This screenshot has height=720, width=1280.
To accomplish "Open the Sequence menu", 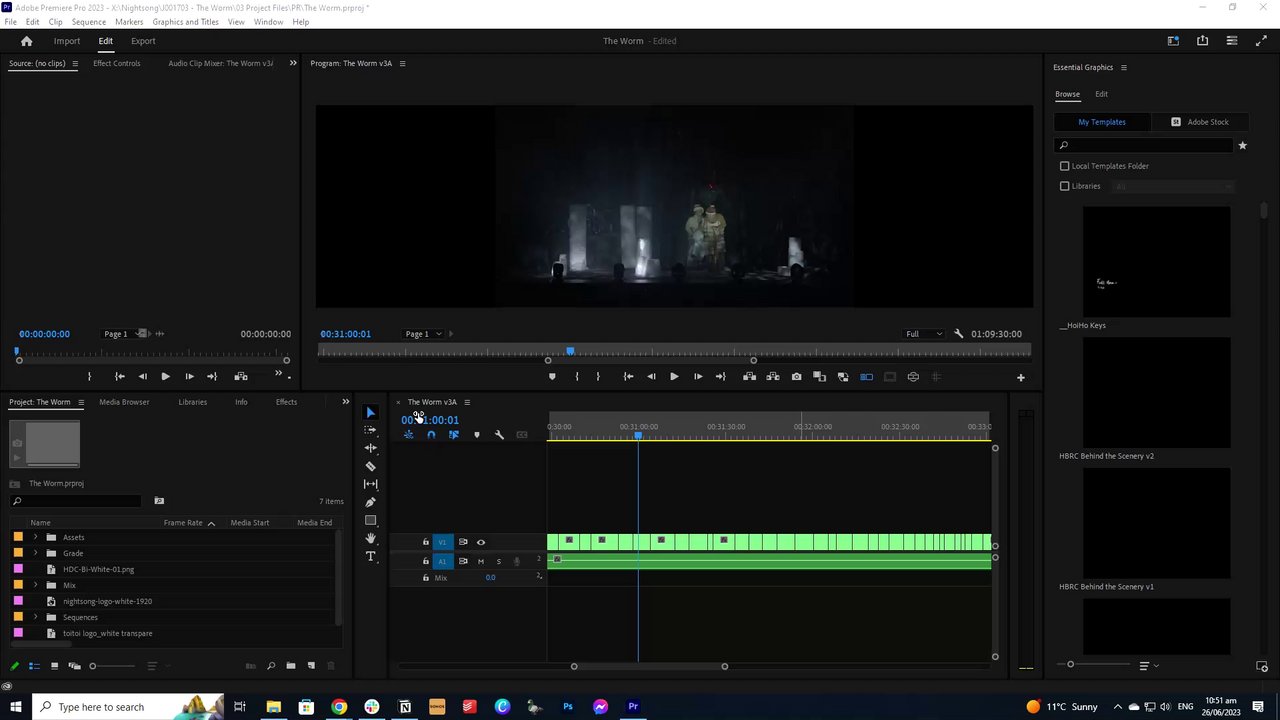I will [x=88, y=22].
